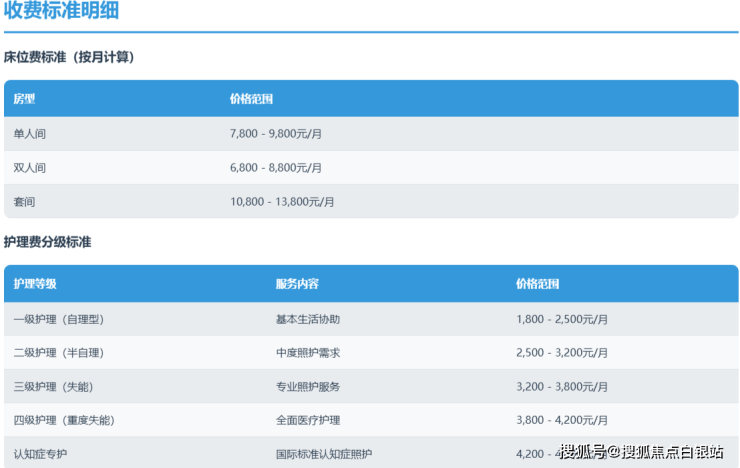Image resolution: width=740 pixels, height=468 pixels.
Task: Click the 6,800 - 8,800元/月 price cell
Action: (x=276, y=168)
